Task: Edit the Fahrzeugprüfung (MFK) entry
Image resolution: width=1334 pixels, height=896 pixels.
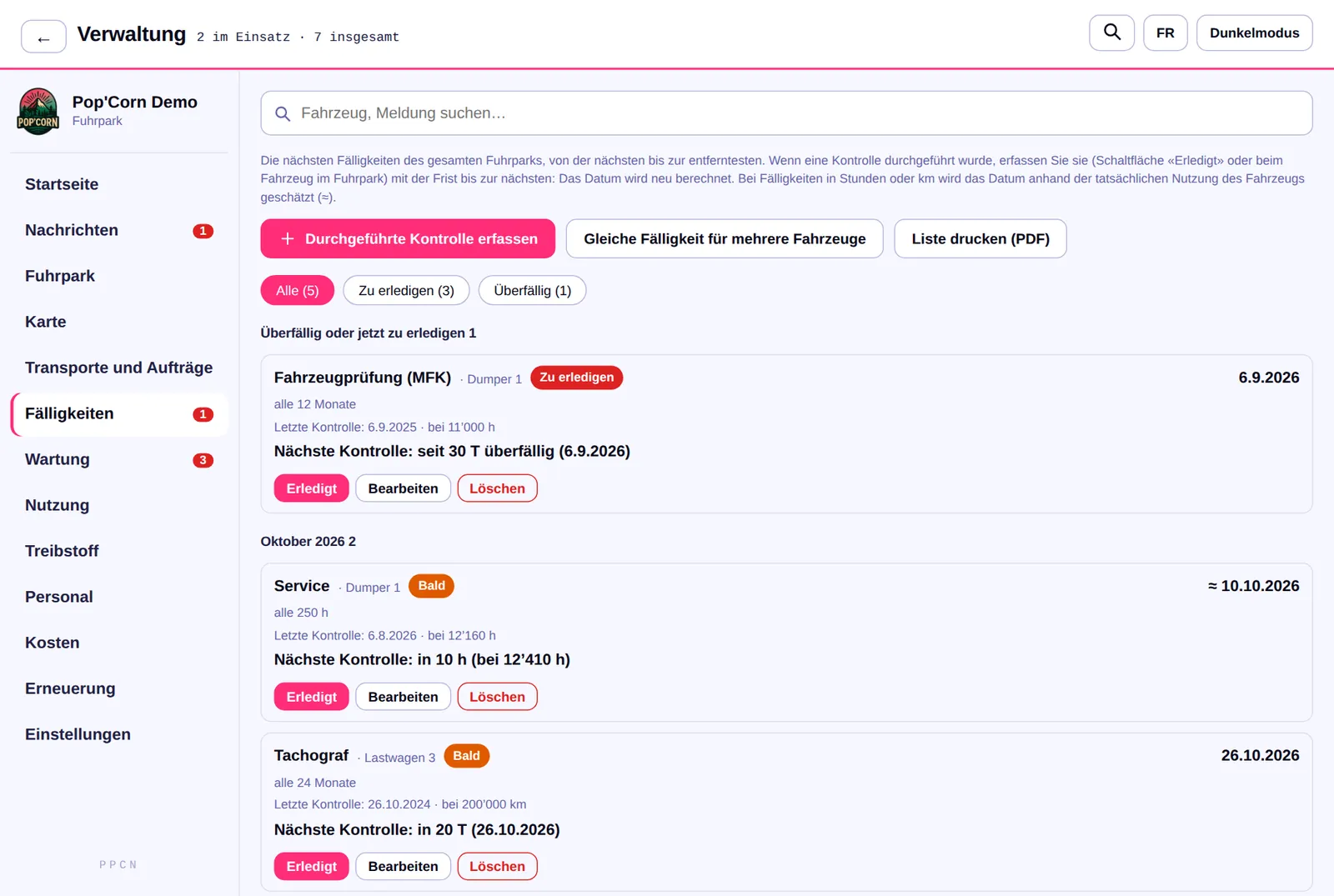Action: coord(403,488)
